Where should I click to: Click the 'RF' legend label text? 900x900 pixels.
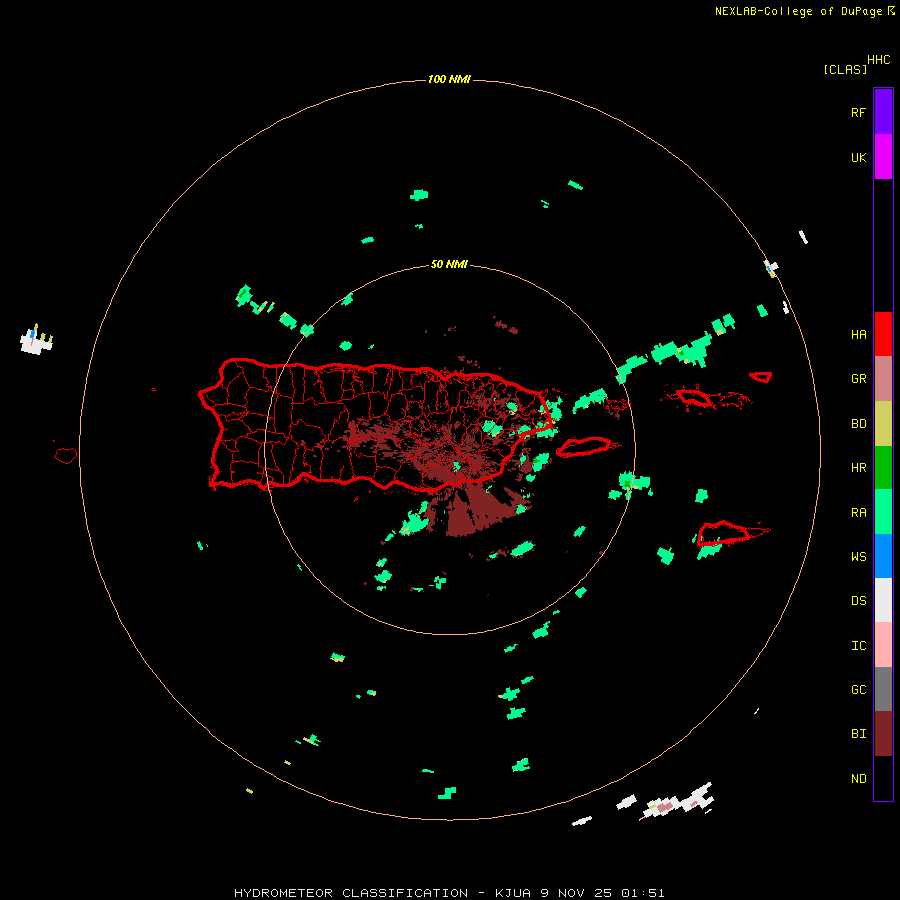pyautogui.click(x=858, y=112)
